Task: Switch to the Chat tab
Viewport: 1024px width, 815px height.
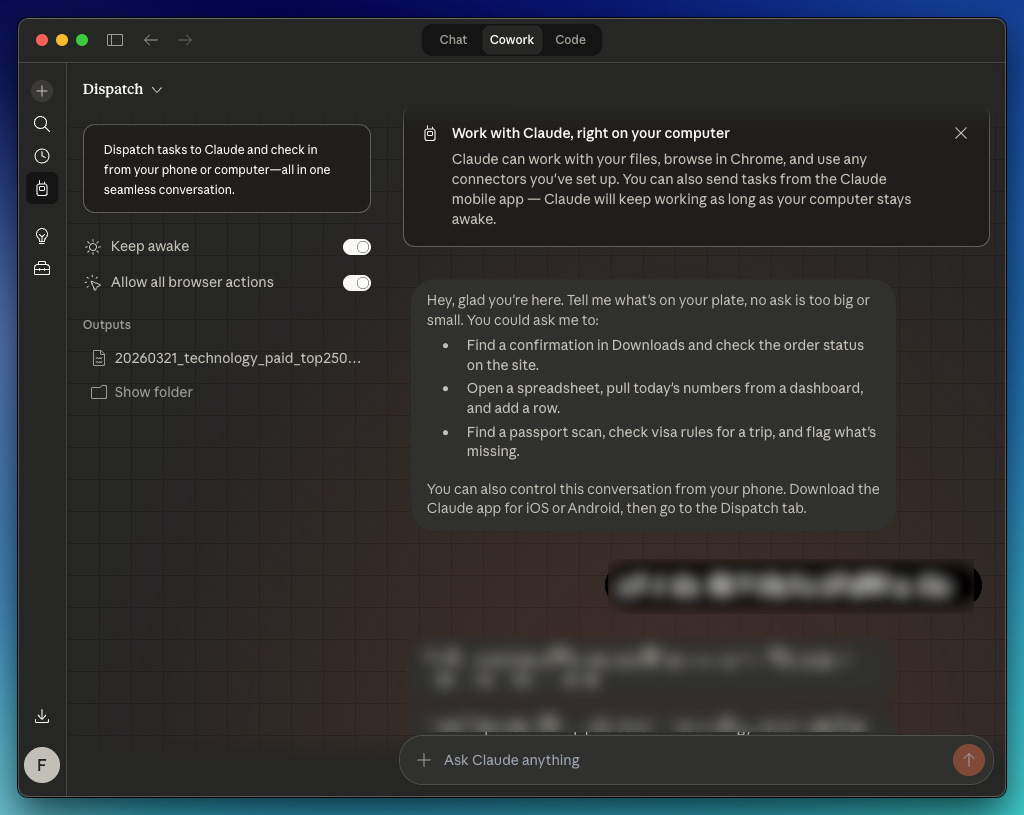Action: click(x=453, y=40)
